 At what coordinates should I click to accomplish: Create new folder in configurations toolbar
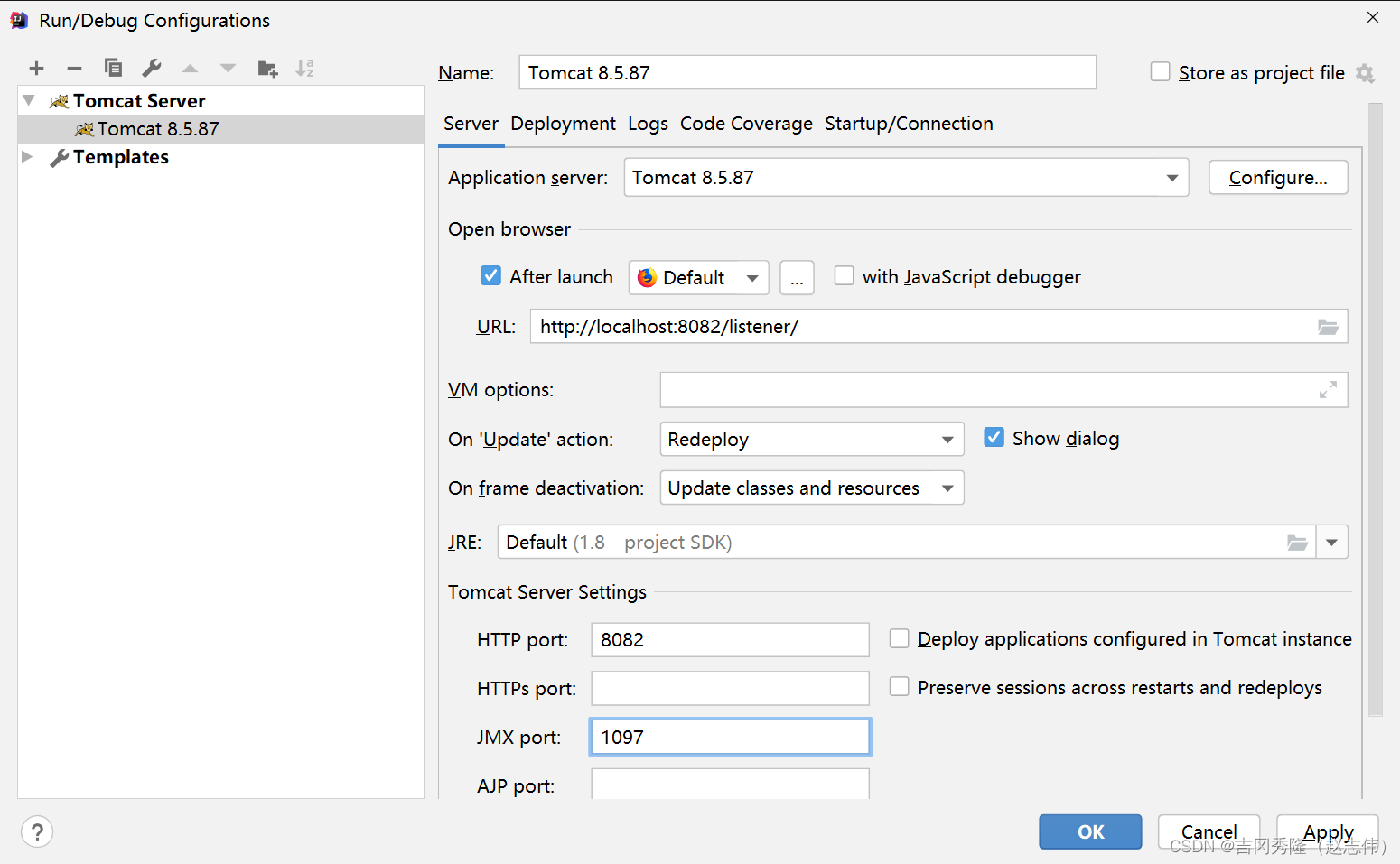267,69
